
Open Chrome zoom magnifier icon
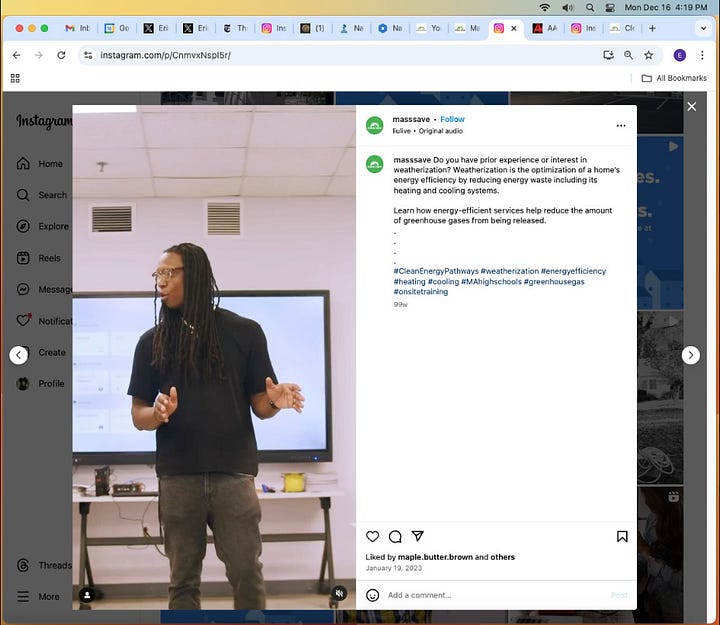(628, 55)
